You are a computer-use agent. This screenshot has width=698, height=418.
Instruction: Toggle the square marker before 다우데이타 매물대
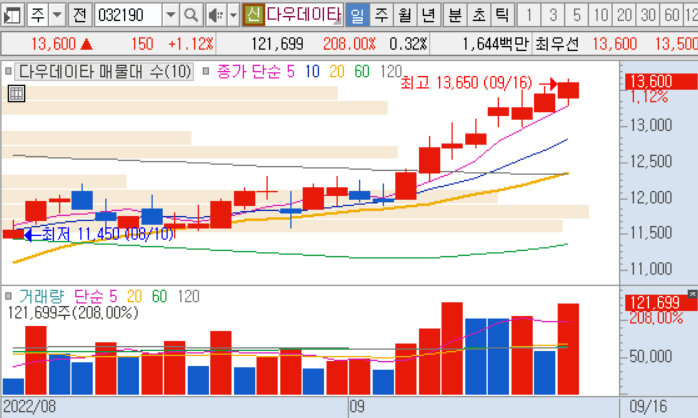(8, 71)
